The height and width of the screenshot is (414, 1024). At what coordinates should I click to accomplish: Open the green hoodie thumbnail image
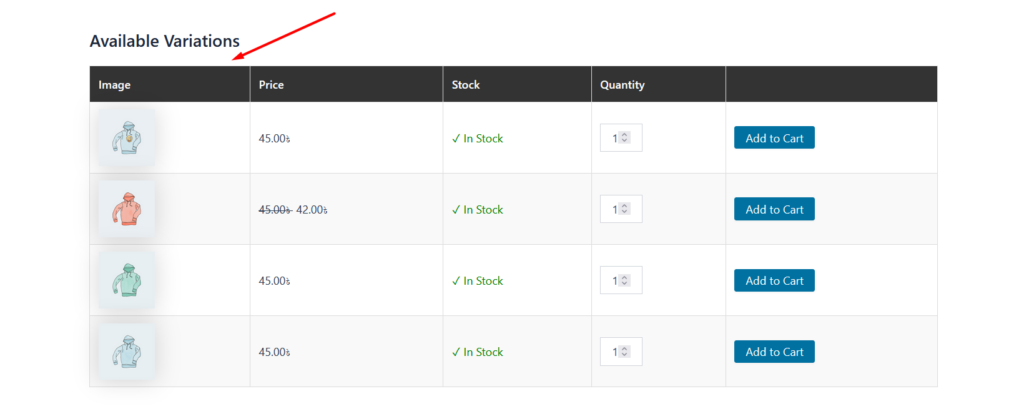[x=126, y=280]
